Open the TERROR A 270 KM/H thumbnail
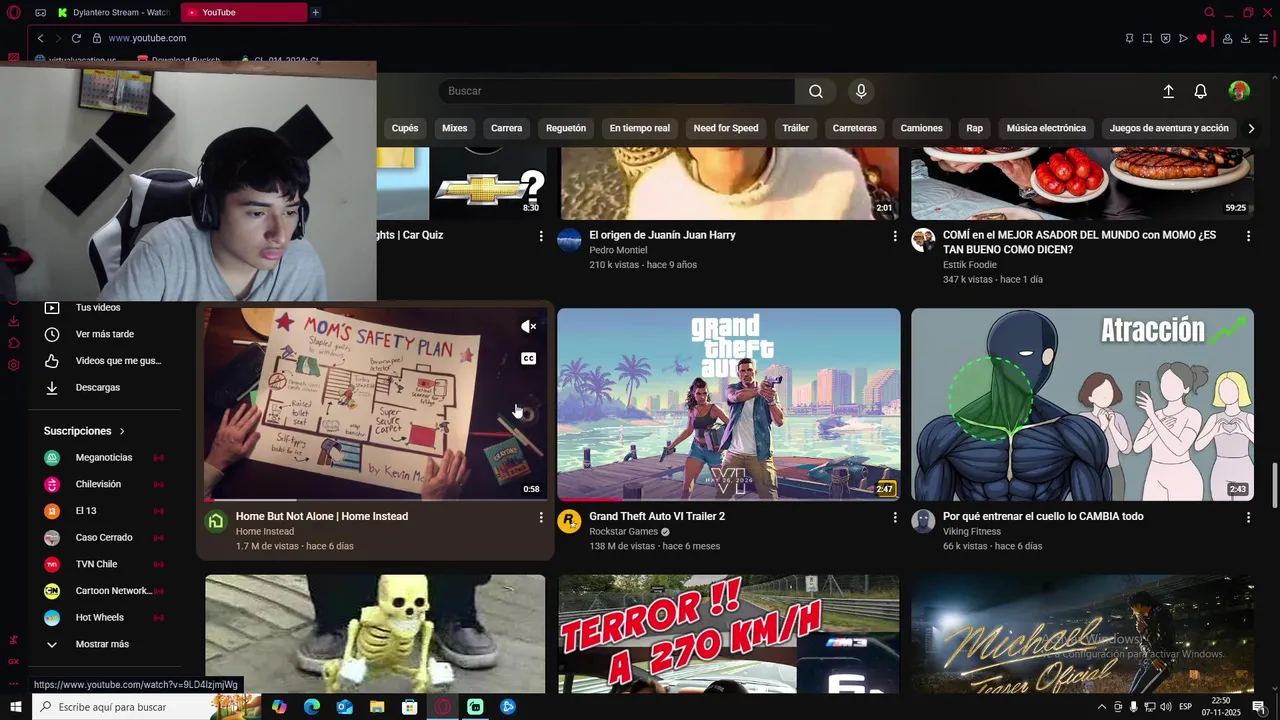This screenshot has width=1280, height=720. click(x=729, y=634)
